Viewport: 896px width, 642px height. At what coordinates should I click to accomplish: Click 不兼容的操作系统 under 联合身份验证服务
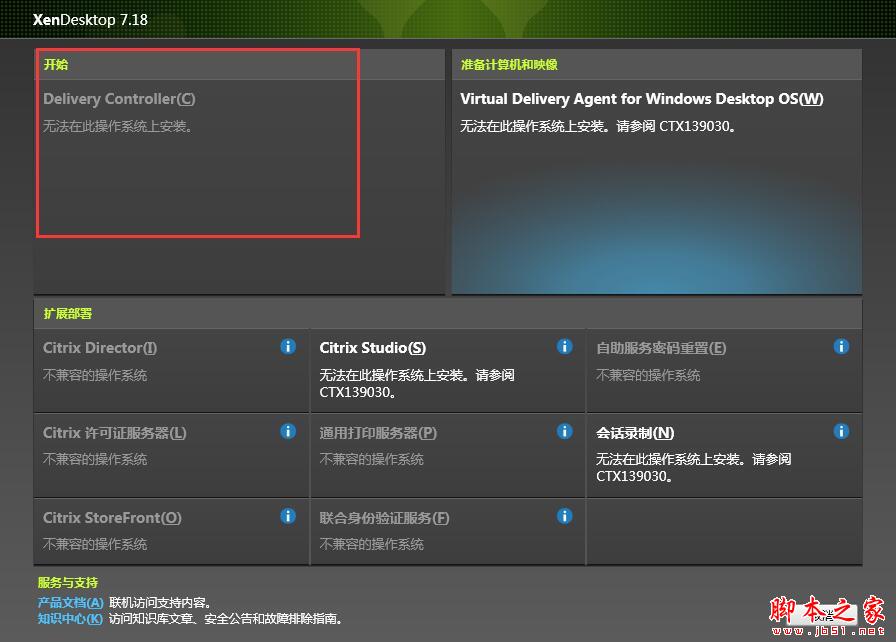371,544
